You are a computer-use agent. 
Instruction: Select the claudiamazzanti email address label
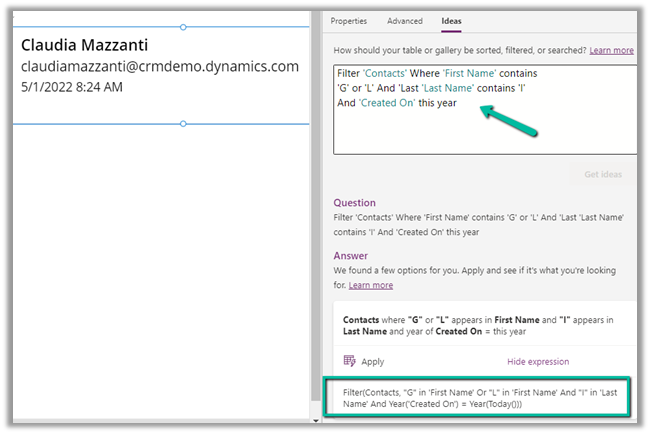pos(160,66)
